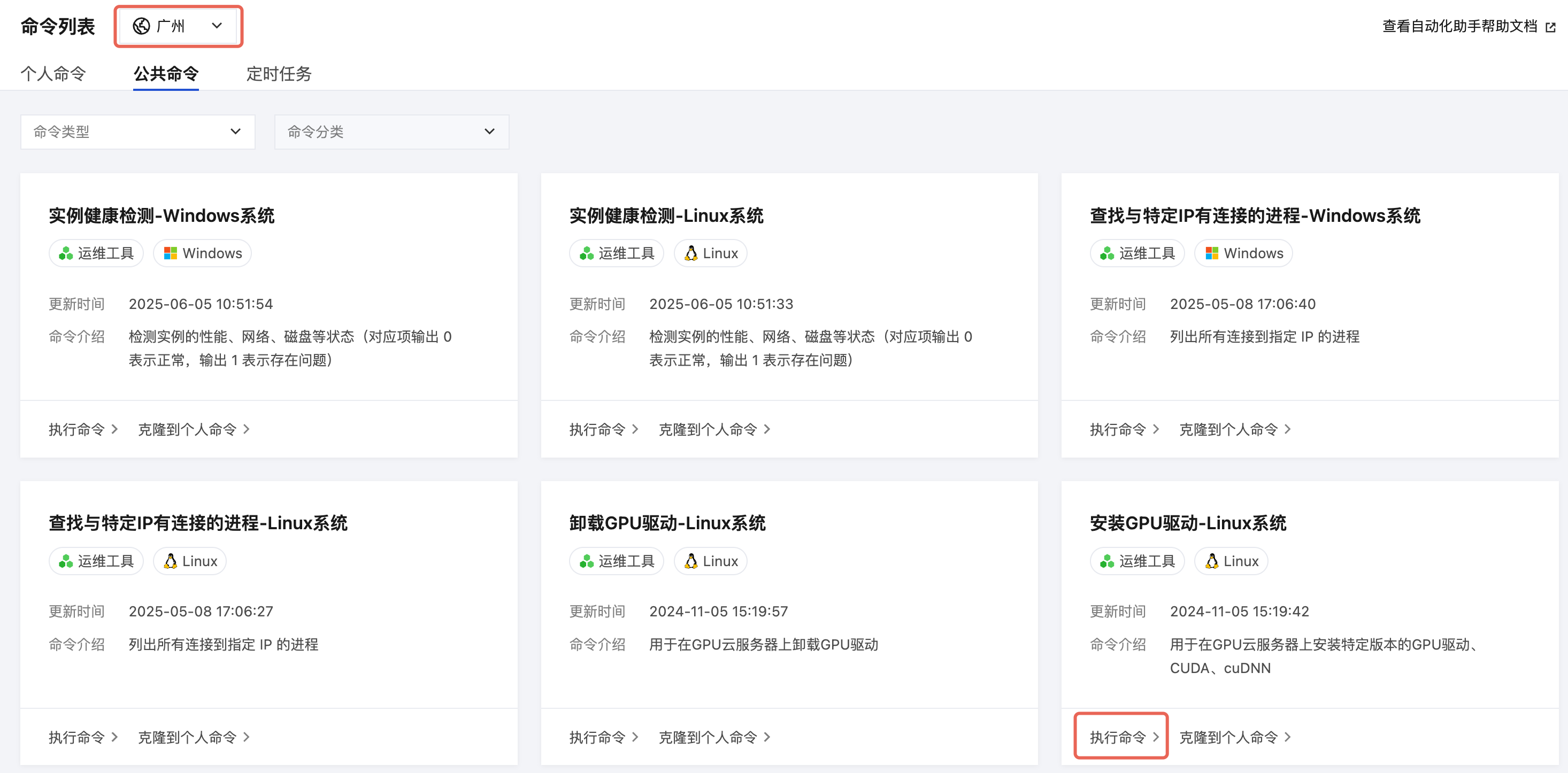Click the green 运维工具 icon in 查找与特定IP有连接的进程-Linux系统 card
The image size is (1568, 773).
point(66,561)
